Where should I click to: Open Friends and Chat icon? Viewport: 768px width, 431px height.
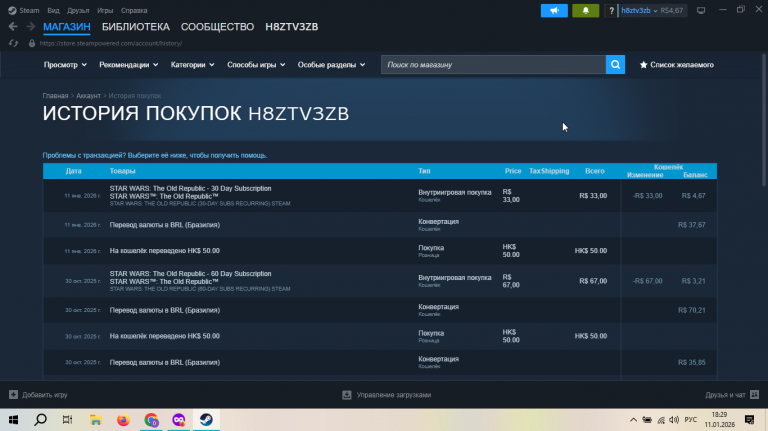(x=754, y=394)
